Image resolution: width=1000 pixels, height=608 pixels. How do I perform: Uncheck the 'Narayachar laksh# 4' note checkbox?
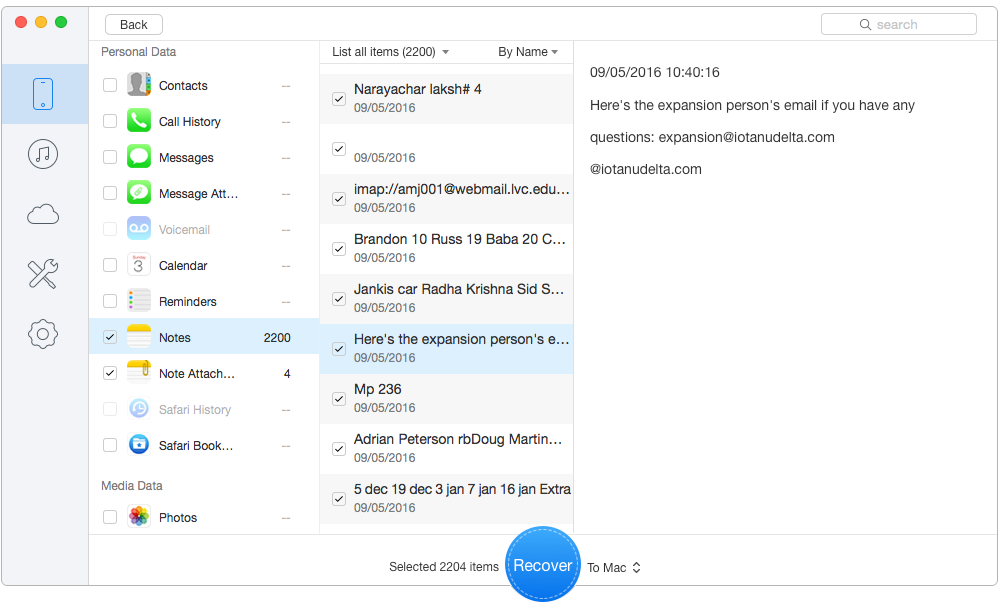point(339,99)
